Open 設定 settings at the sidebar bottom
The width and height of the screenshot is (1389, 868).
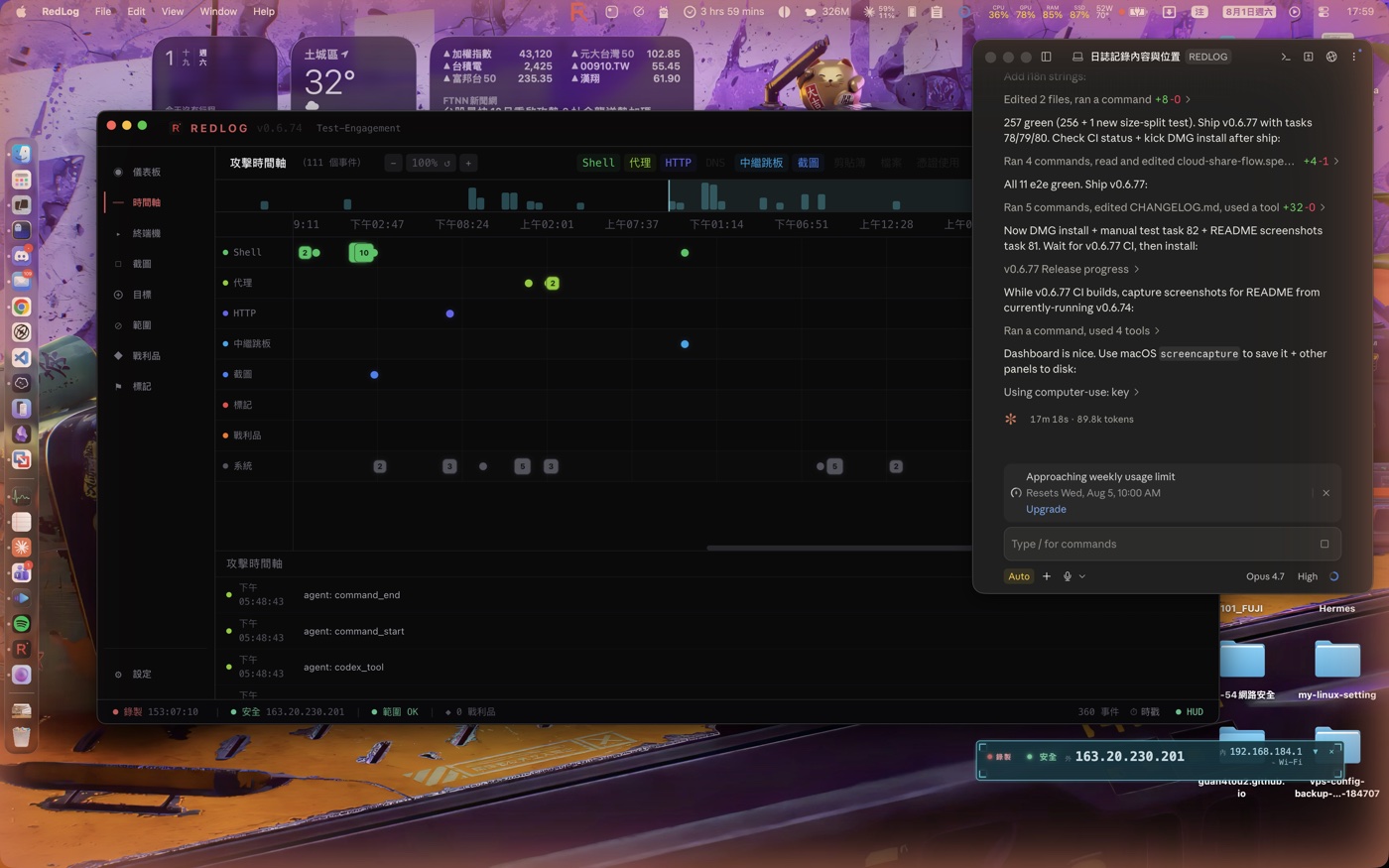click(142, 675)
